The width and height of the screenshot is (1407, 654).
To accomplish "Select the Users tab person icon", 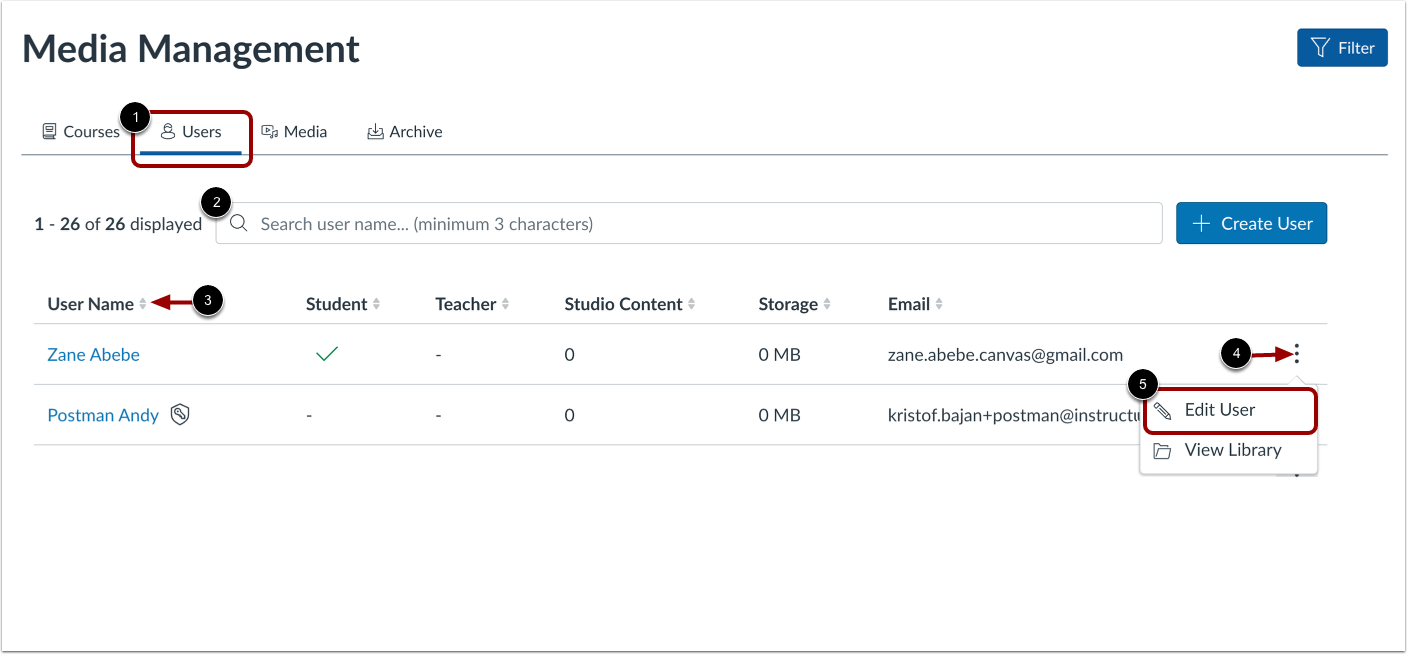I will point(168,131).
